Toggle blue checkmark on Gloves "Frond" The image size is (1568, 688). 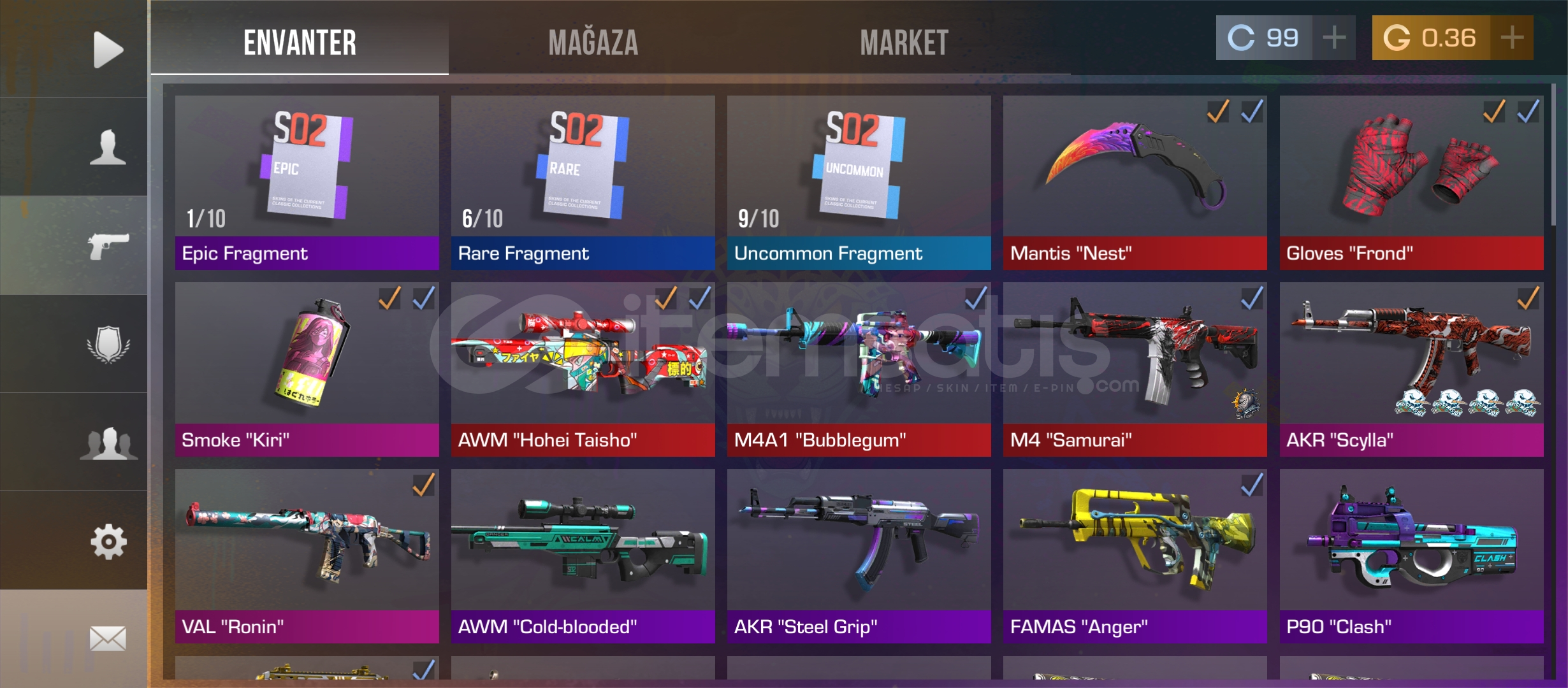pyautogui.click(x=1528, y=111)
